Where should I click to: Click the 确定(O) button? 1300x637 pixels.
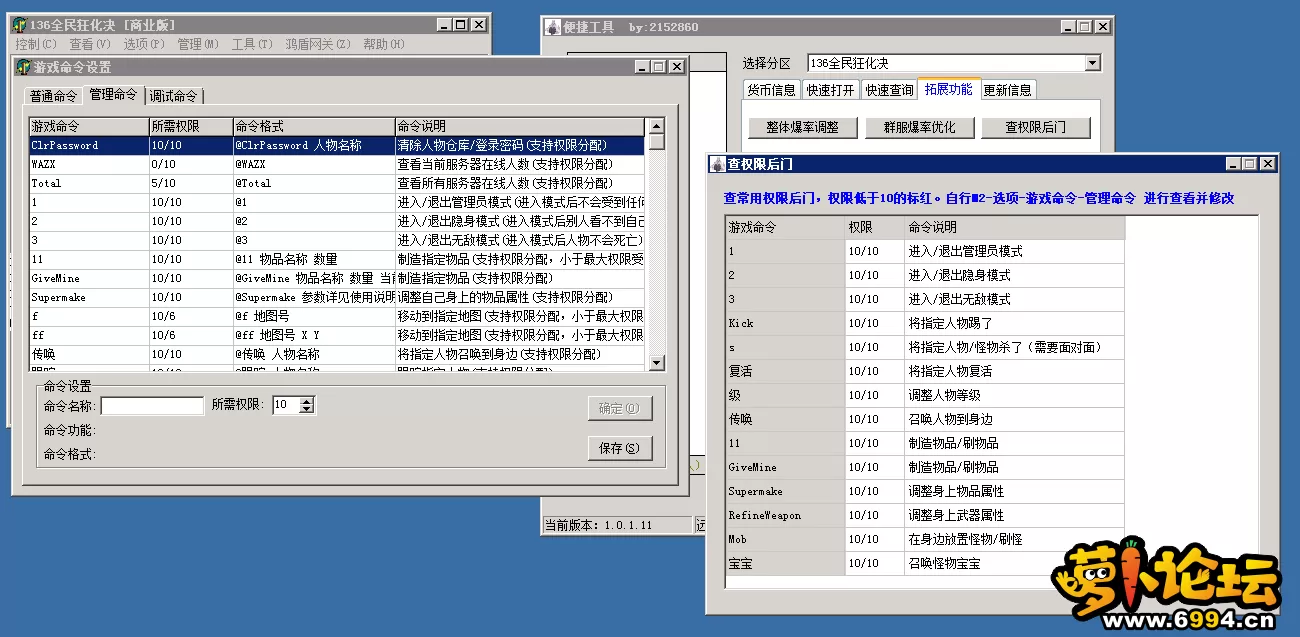click(620, 408)
